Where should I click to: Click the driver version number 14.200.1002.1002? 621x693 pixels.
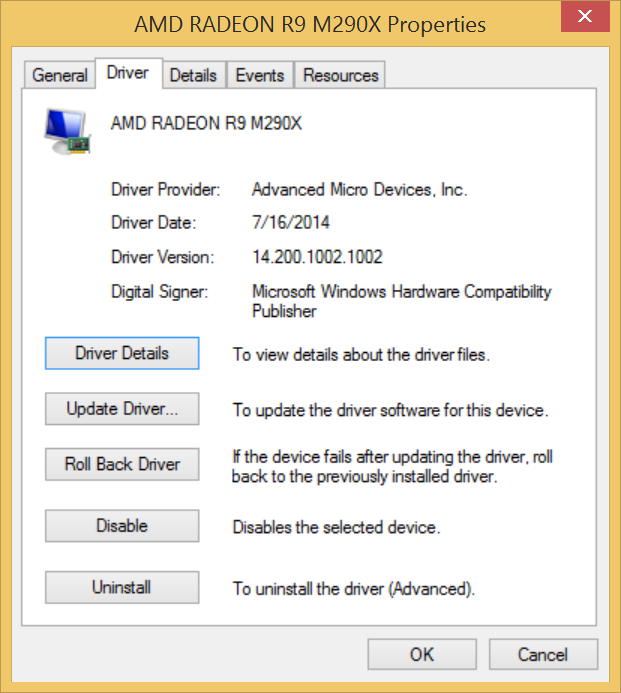pos(317,257)
